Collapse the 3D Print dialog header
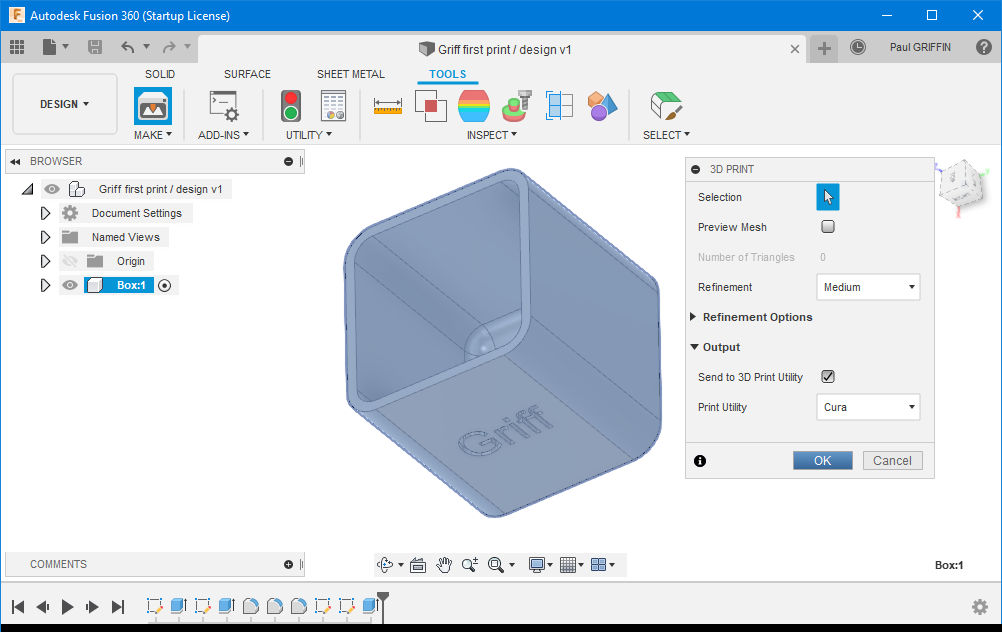The width and height of the screenshot is (1002, 632). [695, 169]
